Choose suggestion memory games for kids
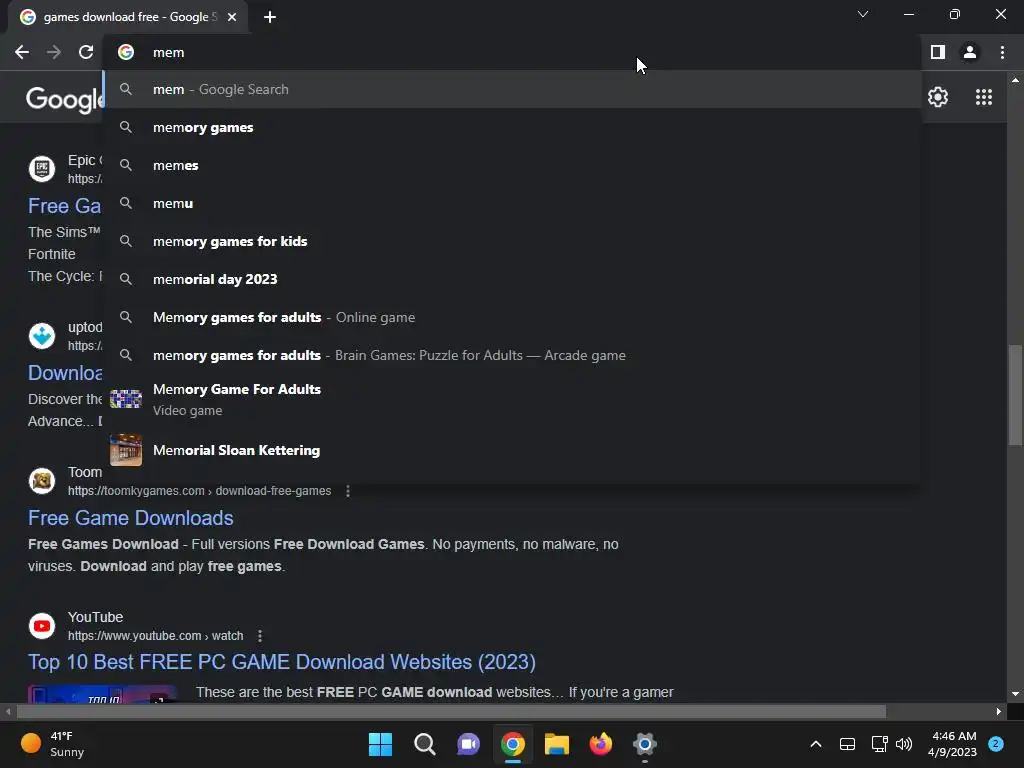 [513, 241]
